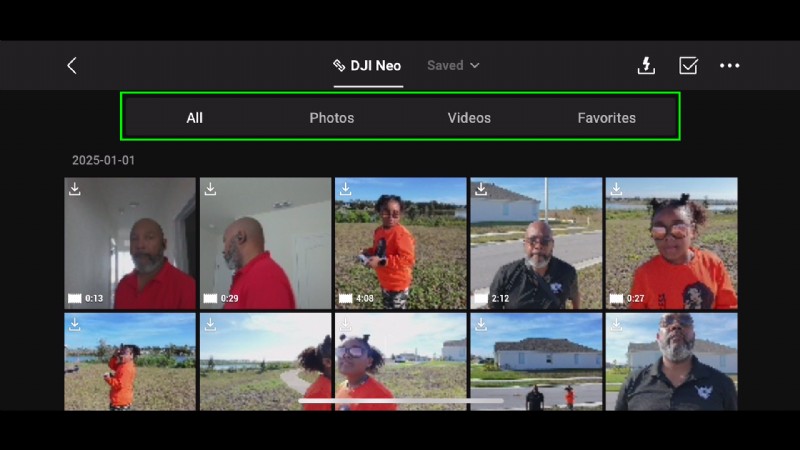Open the three-dot more options menu
The image size is (800, 450).
click(x=729, y=65)
